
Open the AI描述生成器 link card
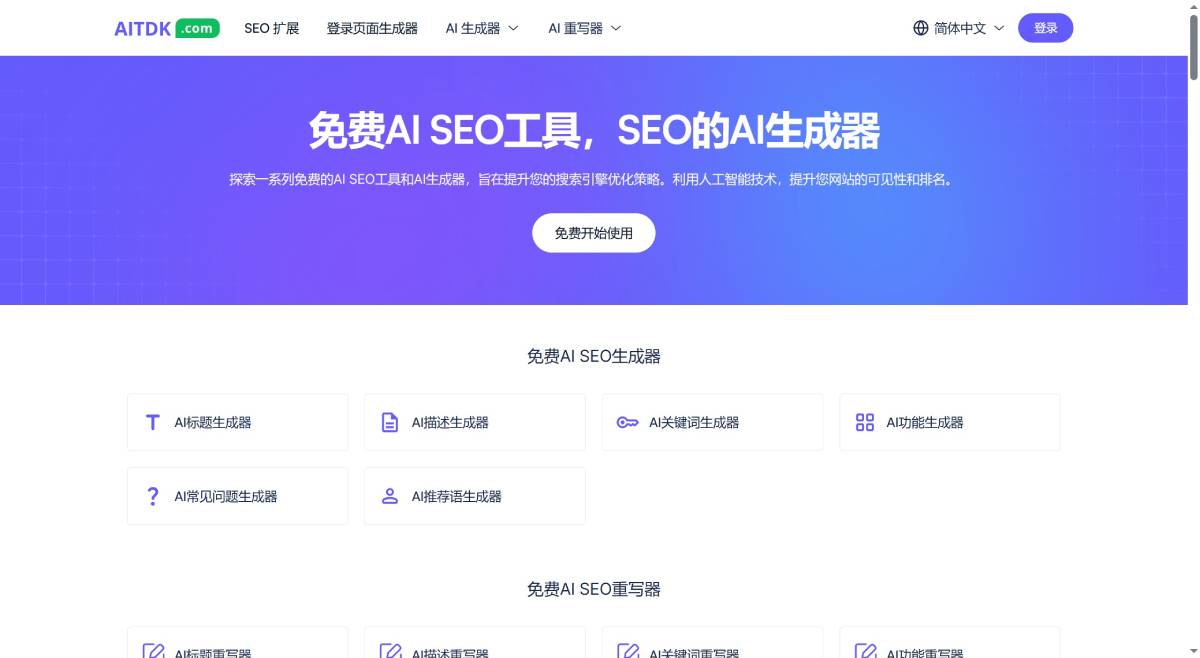(x=475, y=422)
